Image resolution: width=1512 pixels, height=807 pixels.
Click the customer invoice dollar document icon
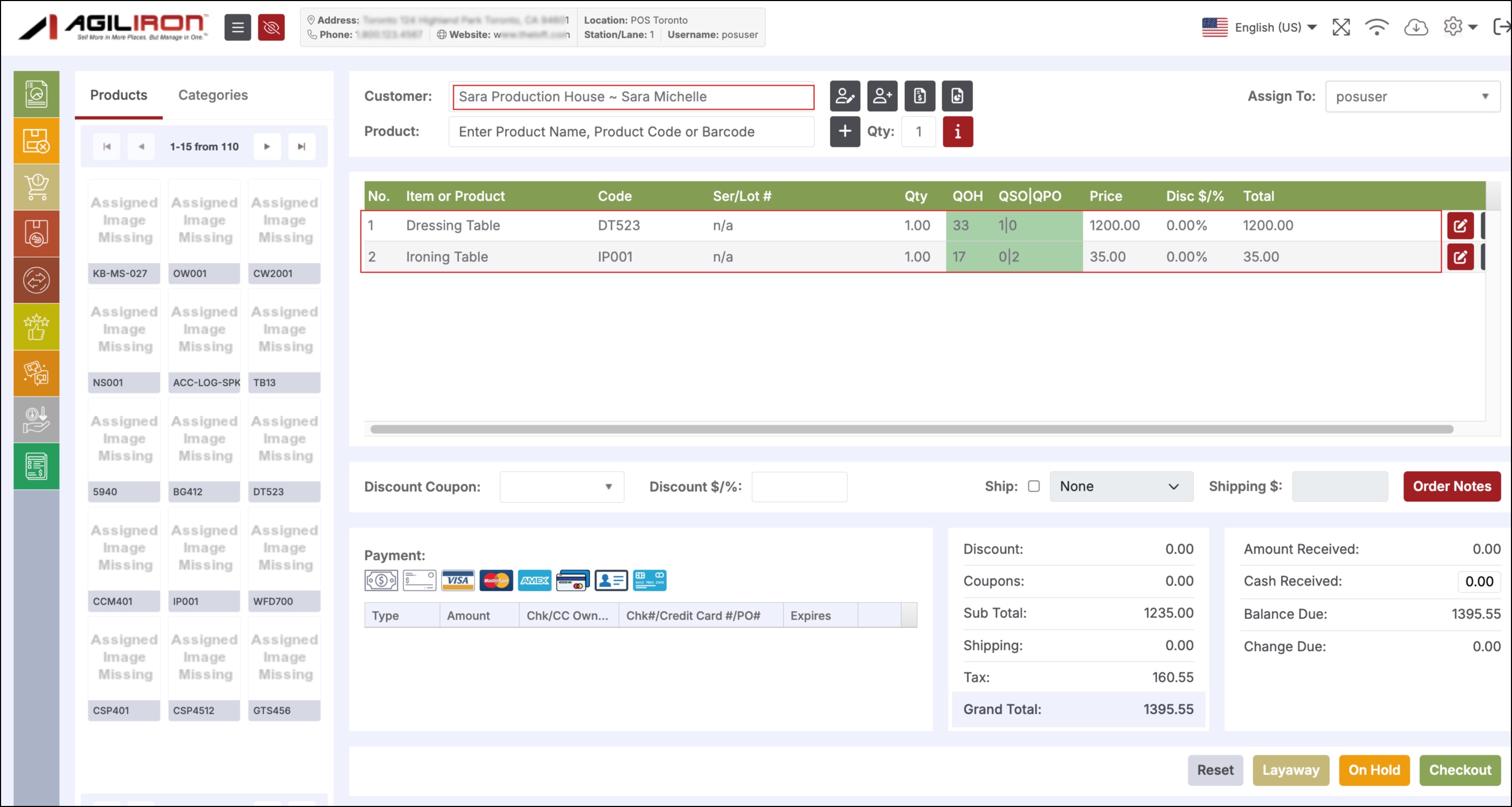point(920,96)
